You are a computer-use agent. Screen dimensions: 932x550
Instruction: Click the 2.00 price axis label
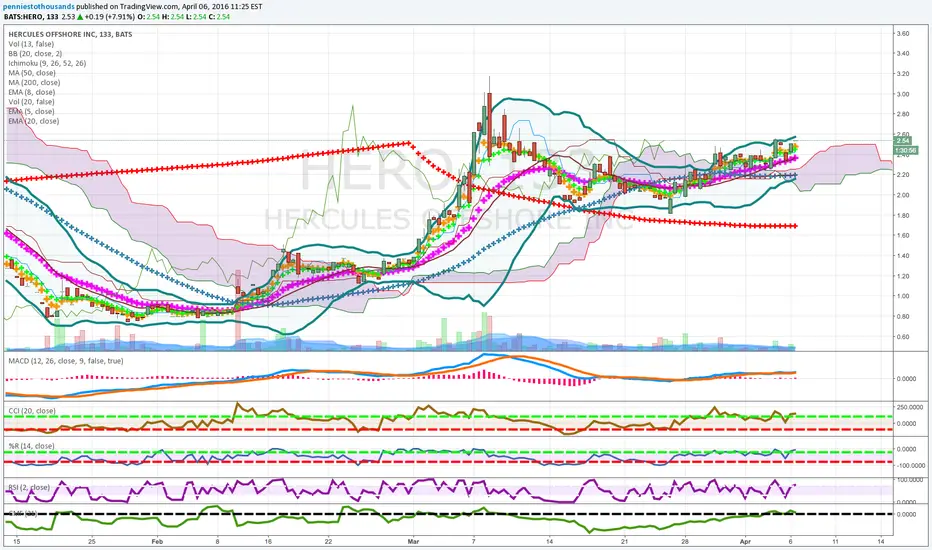[x=903, y=195]
